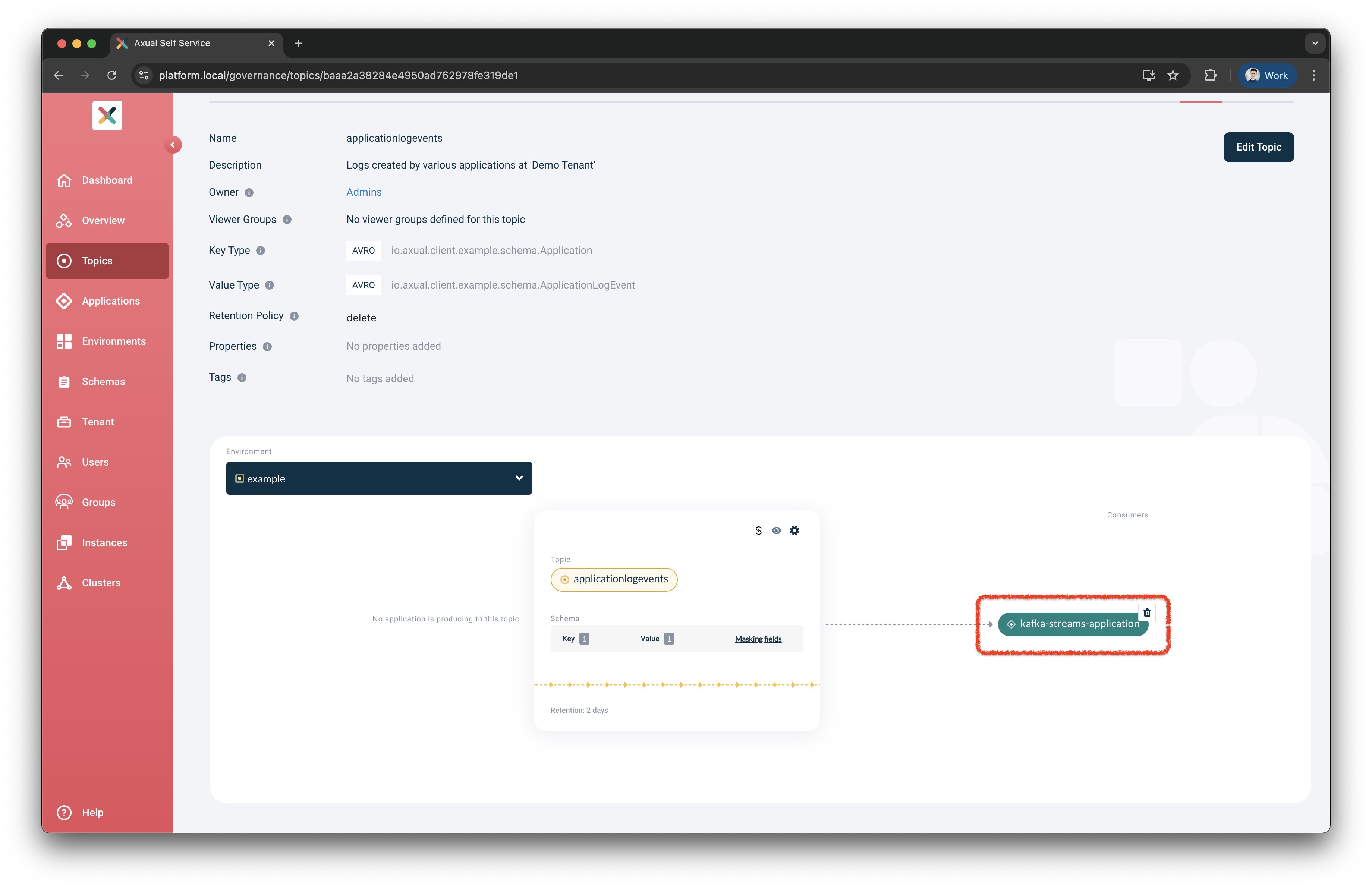
Task: Click the Axual logo in sidebar
Action: coord(107,115)
